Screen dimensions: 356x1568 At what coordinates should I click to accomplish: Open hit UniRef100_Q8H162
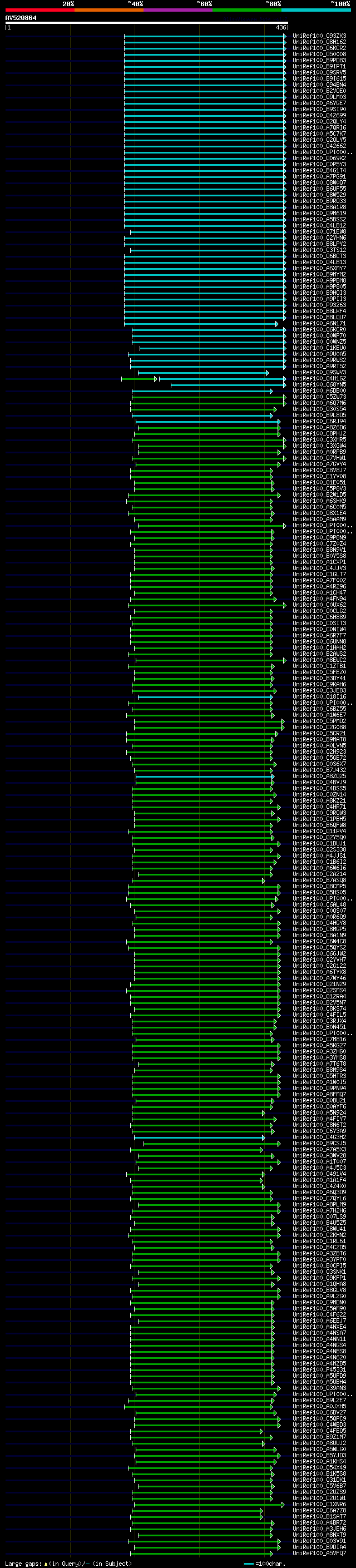[319, 42]
